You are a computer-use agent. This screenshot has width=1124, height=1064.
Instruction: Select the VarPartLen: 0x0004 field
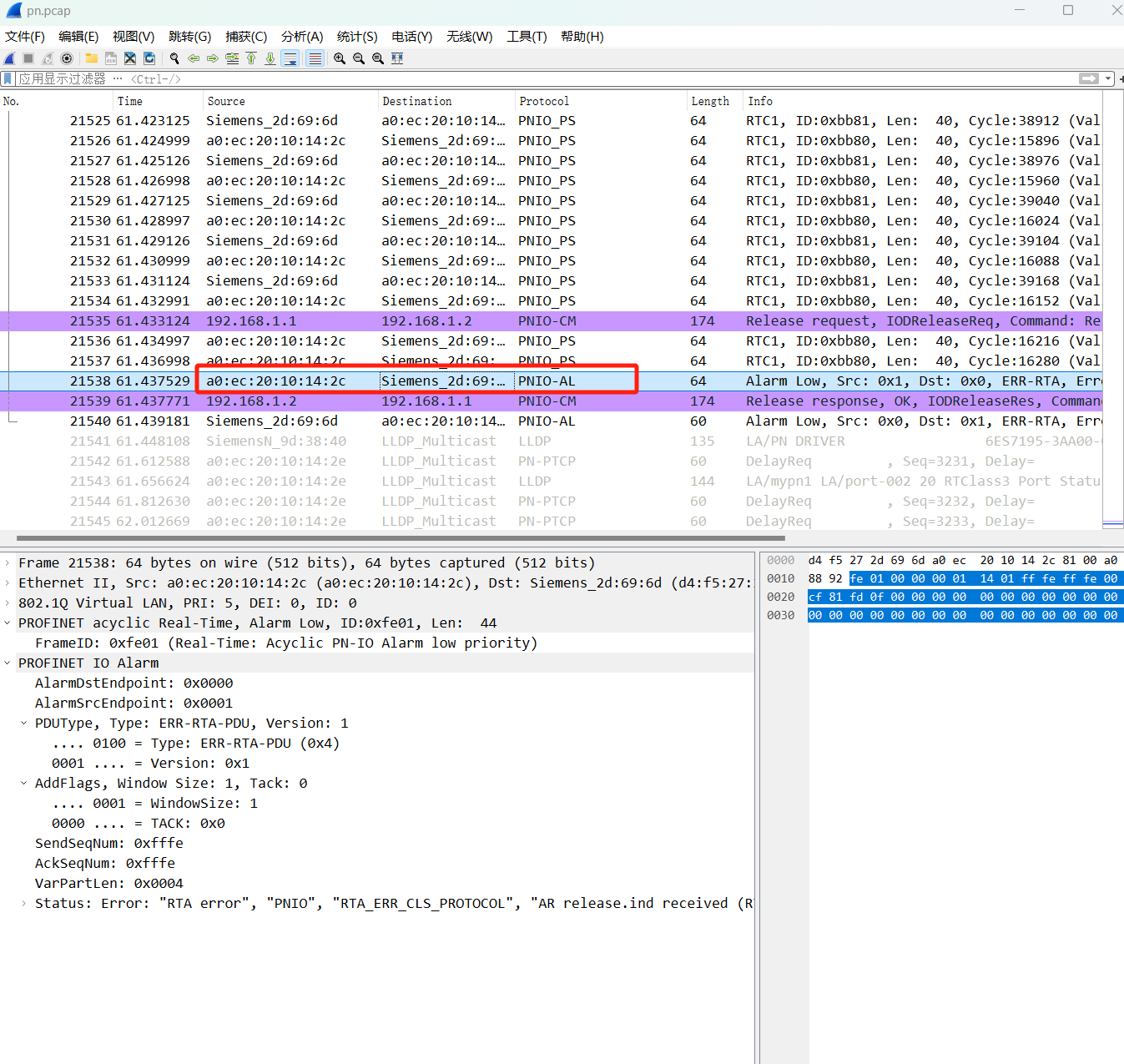click(x=109, y=884)
